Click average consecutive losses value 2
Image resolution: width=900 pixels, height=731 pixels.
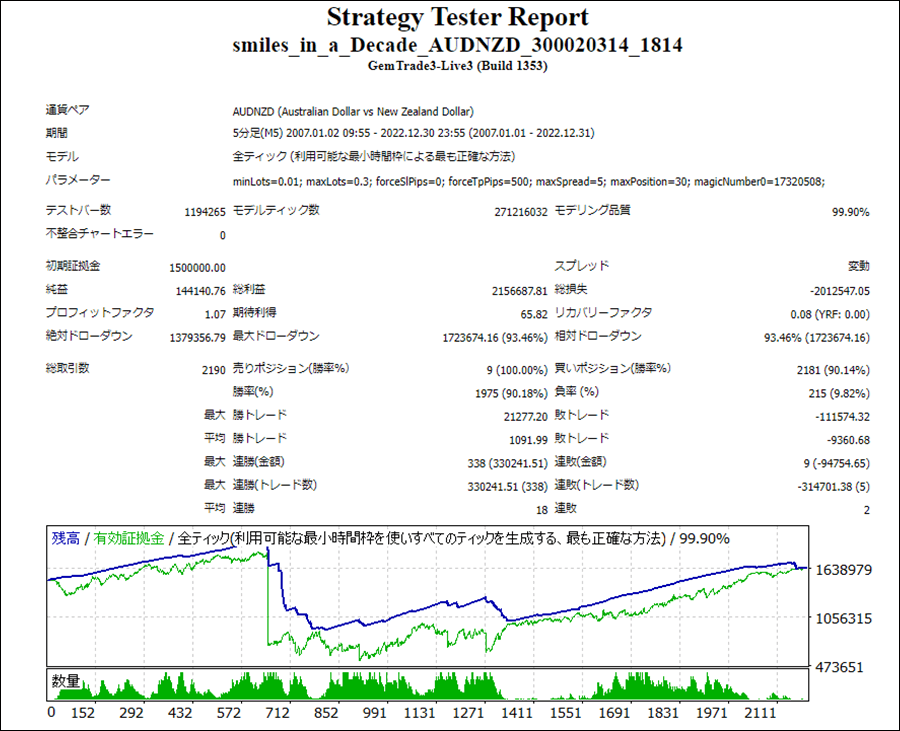pos(866,510)
